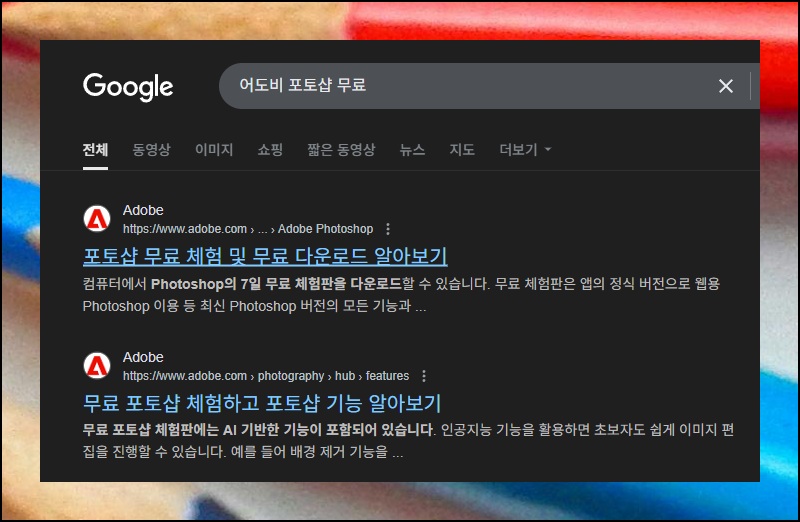Switch to the 동영상 tab
This screenshot has width=800, height=522.
[x=151, y=150]
